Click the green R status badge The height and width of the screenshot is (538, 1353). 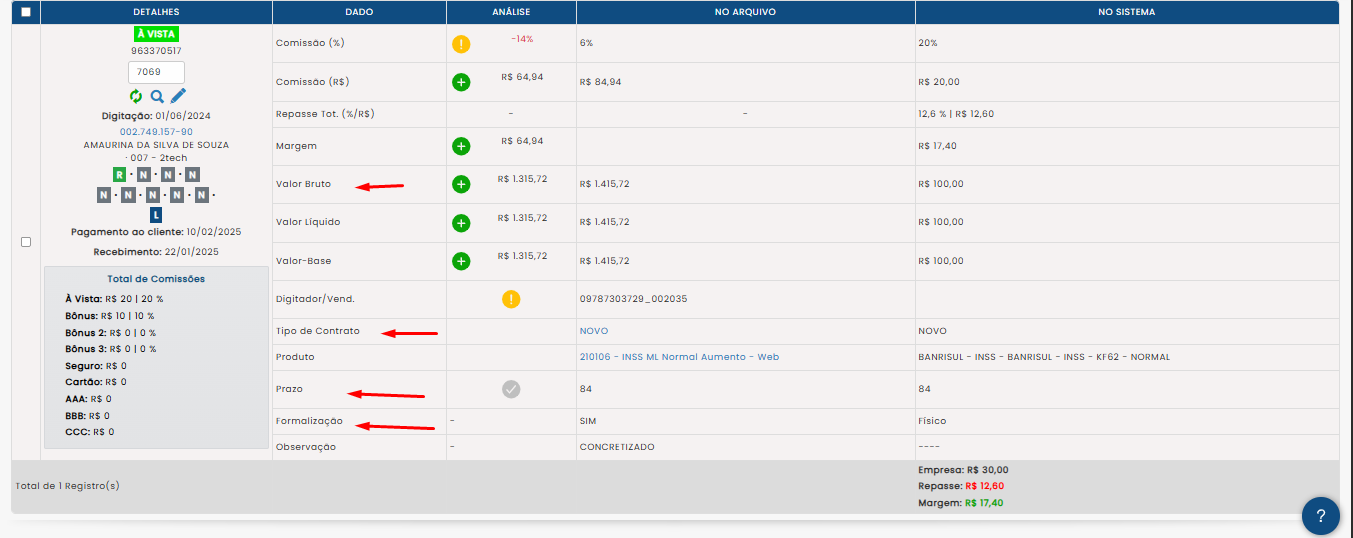tap(120, 175)
